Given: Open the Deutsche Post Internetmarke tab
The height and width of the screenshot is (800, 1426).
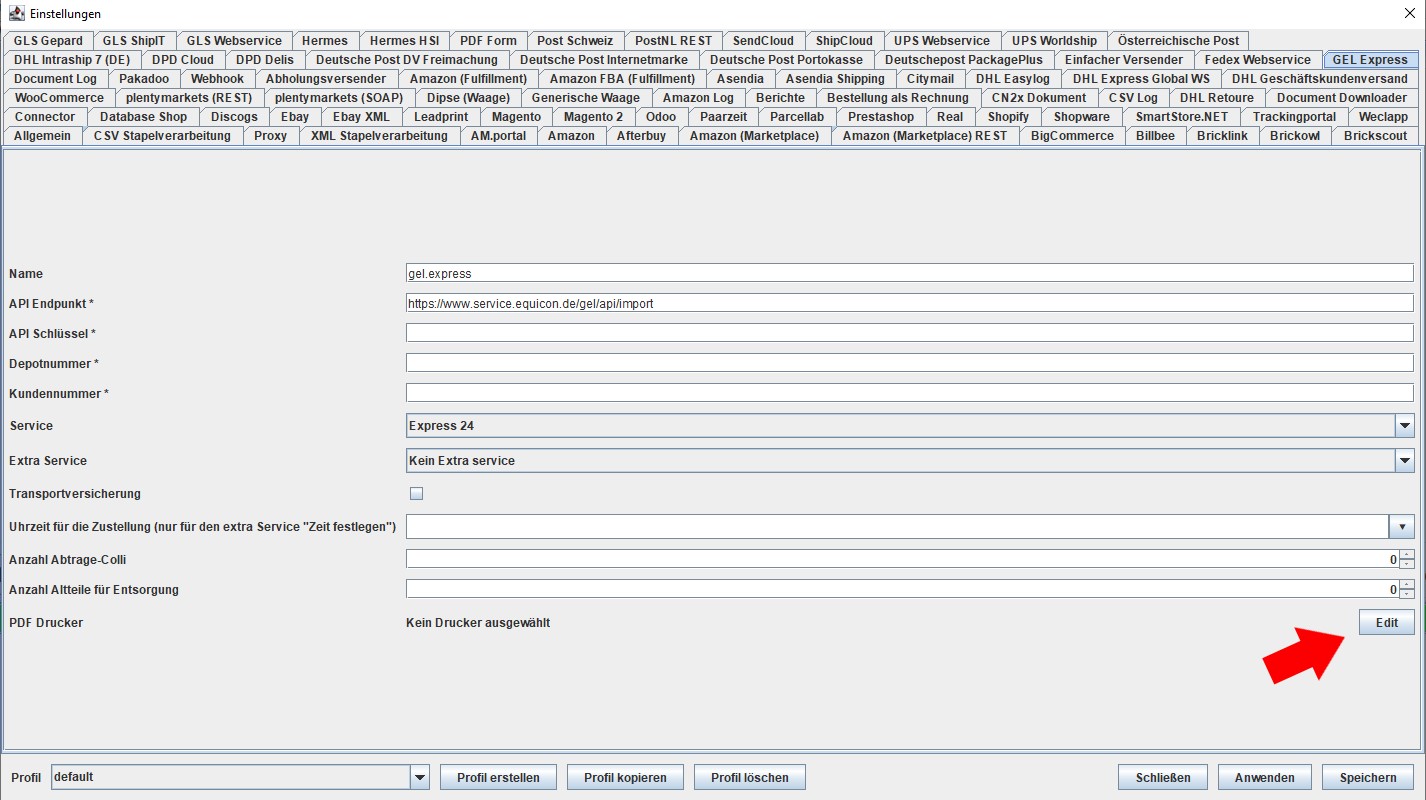Looking at the screenshot, I should tap(604, 60).
